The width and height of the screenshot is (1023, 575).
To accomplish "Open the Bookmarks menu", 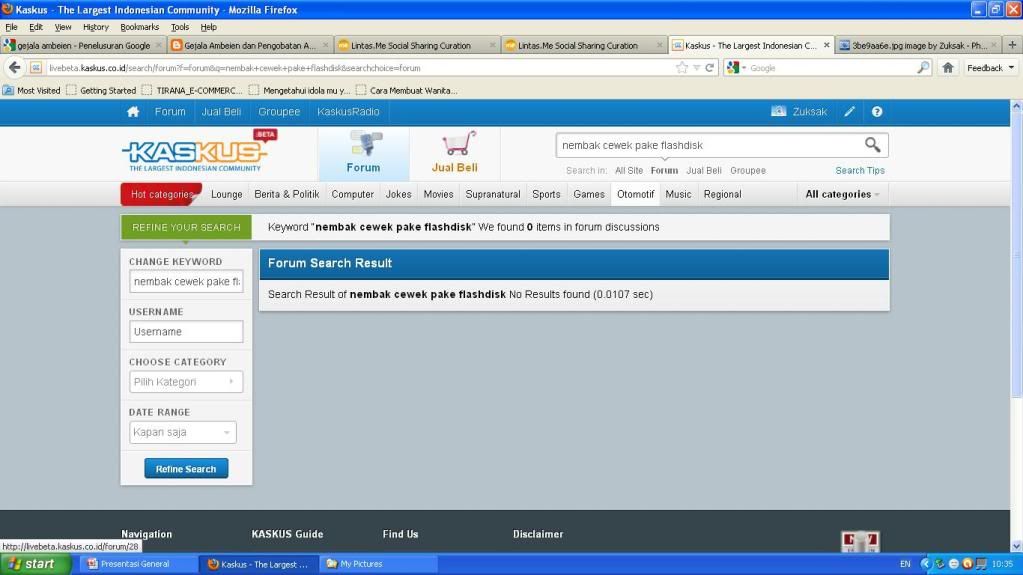I will tap(140, 27).
